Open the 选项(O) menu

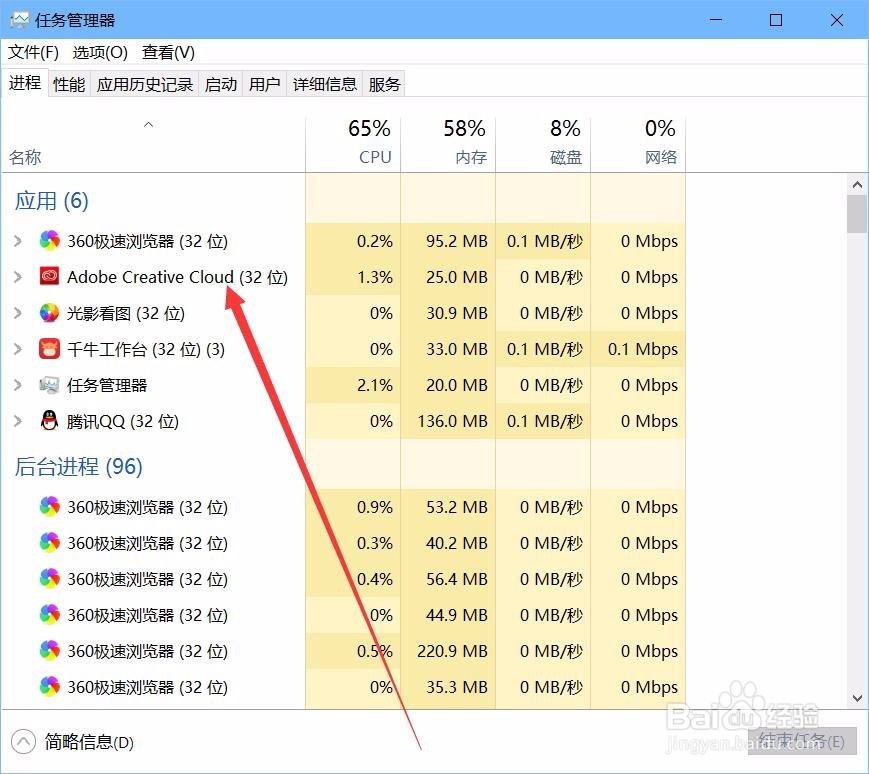[x=100, y=53]
